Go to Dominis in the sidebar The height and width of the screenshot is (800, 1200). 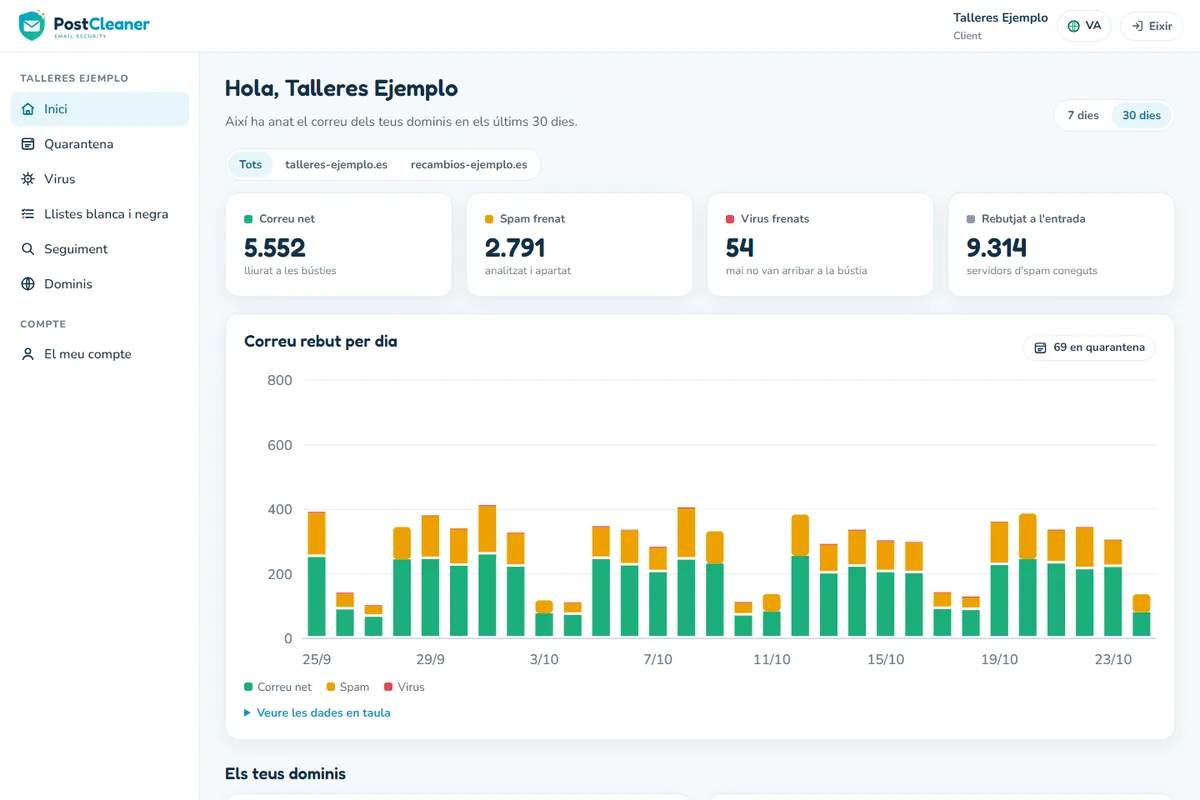99,284
